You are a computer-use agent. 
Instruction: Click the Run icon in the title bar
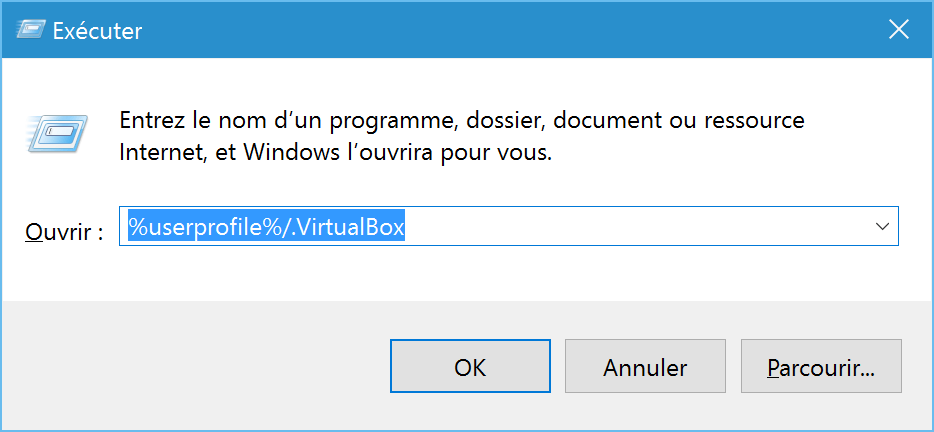(30, 29)
